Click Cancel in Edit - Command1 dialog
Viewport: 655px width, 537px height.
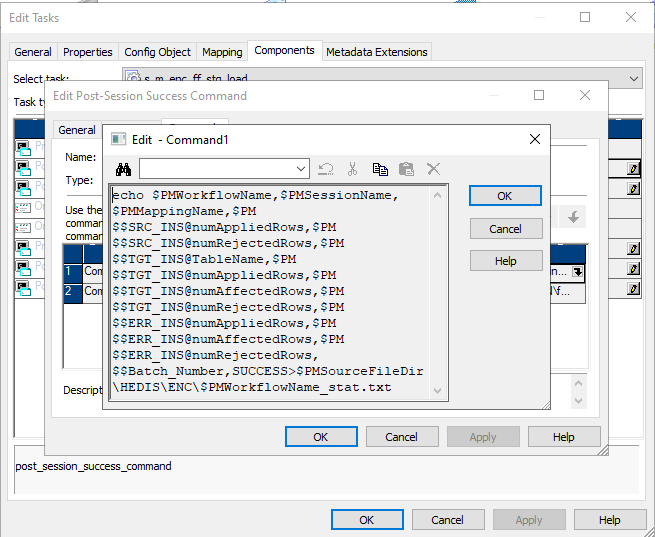coord(505,229)
